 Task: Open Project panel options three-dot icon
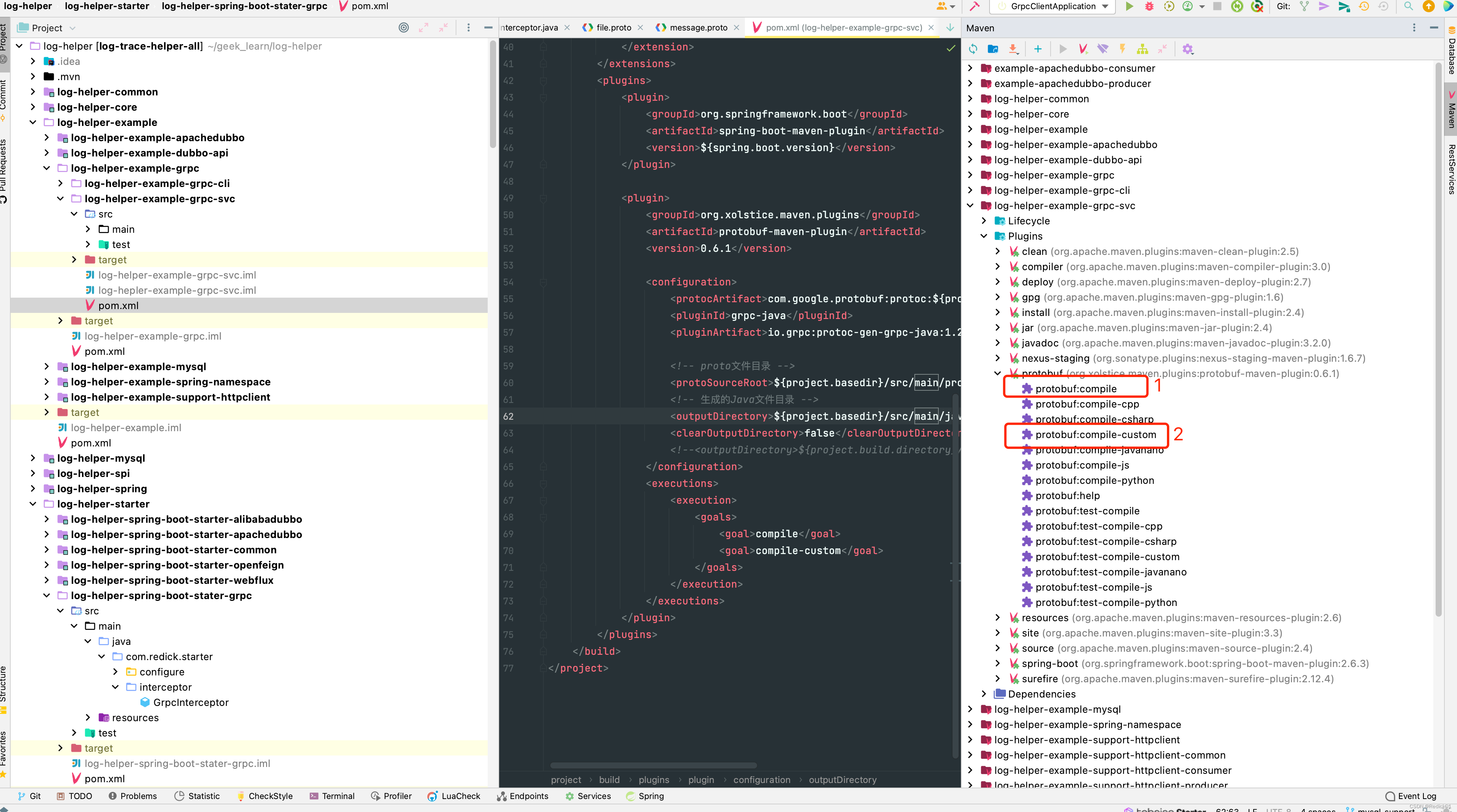(x=468, y=28)
